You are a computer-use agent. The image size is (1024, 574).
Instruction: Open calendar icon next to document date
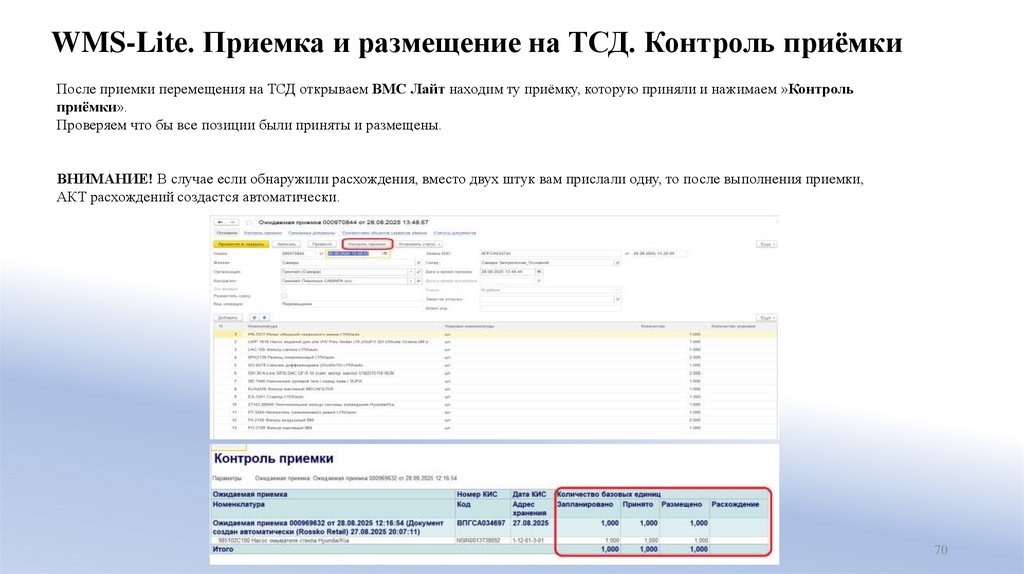coord(385,253)
